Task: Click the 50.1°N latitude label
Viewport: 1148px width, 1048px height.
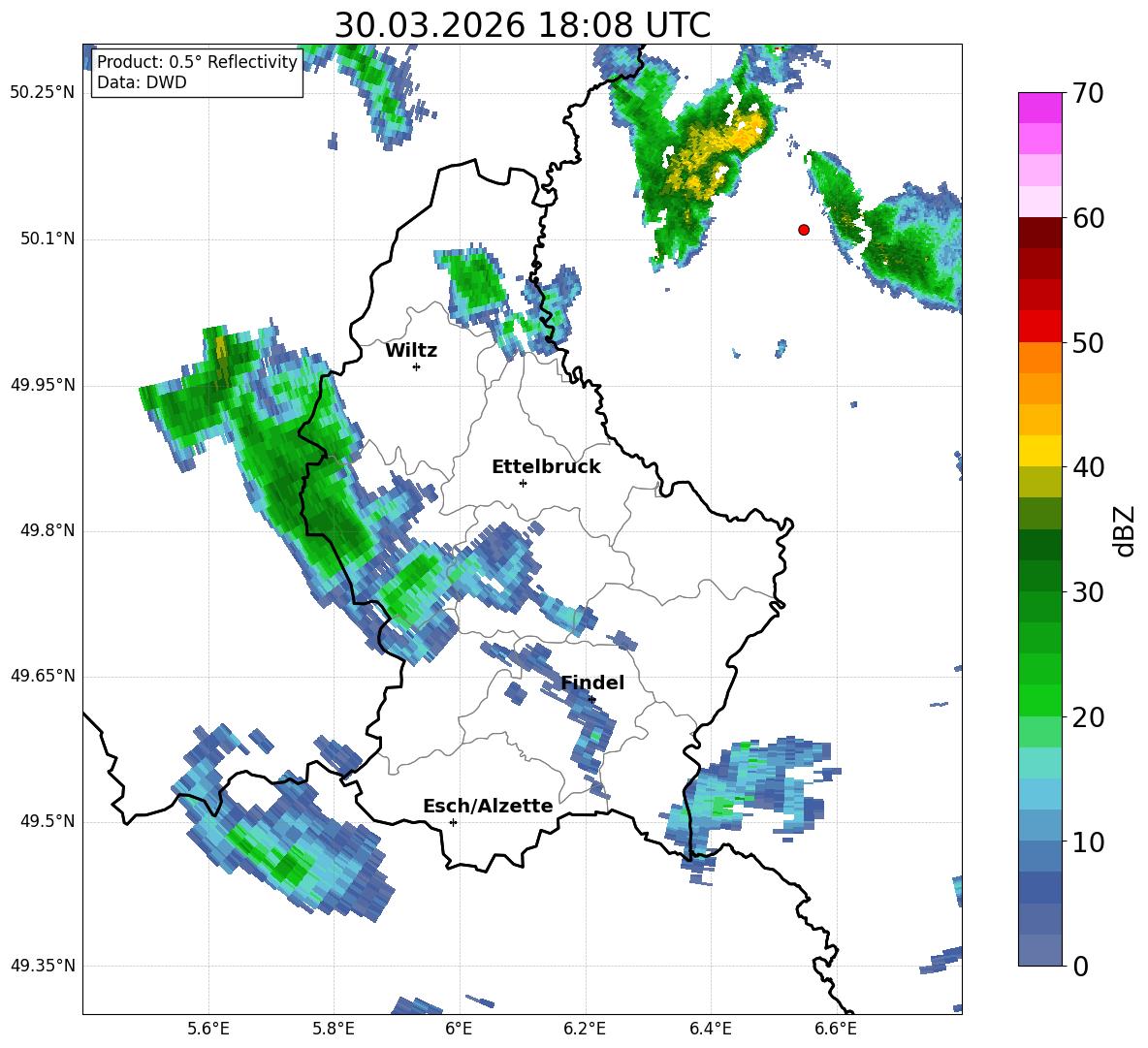Action: point(48,239)
